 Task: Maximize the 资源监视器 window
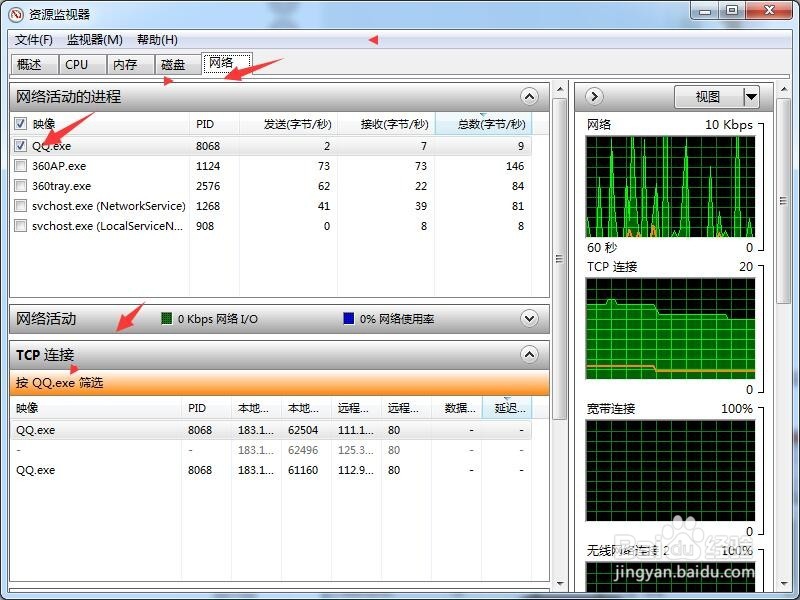(x=732, y=10)
